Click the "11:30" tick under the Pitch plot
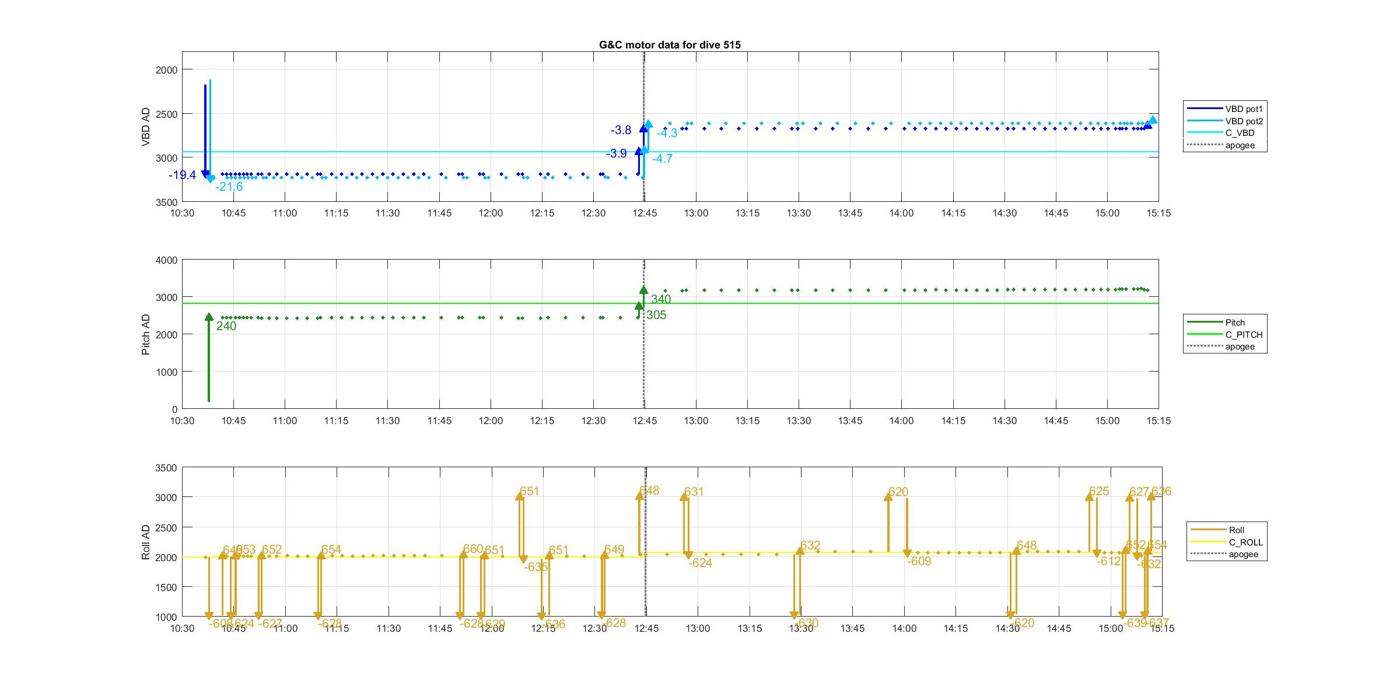The width and height of the screenshot is (1400, 693). [387, 420]
